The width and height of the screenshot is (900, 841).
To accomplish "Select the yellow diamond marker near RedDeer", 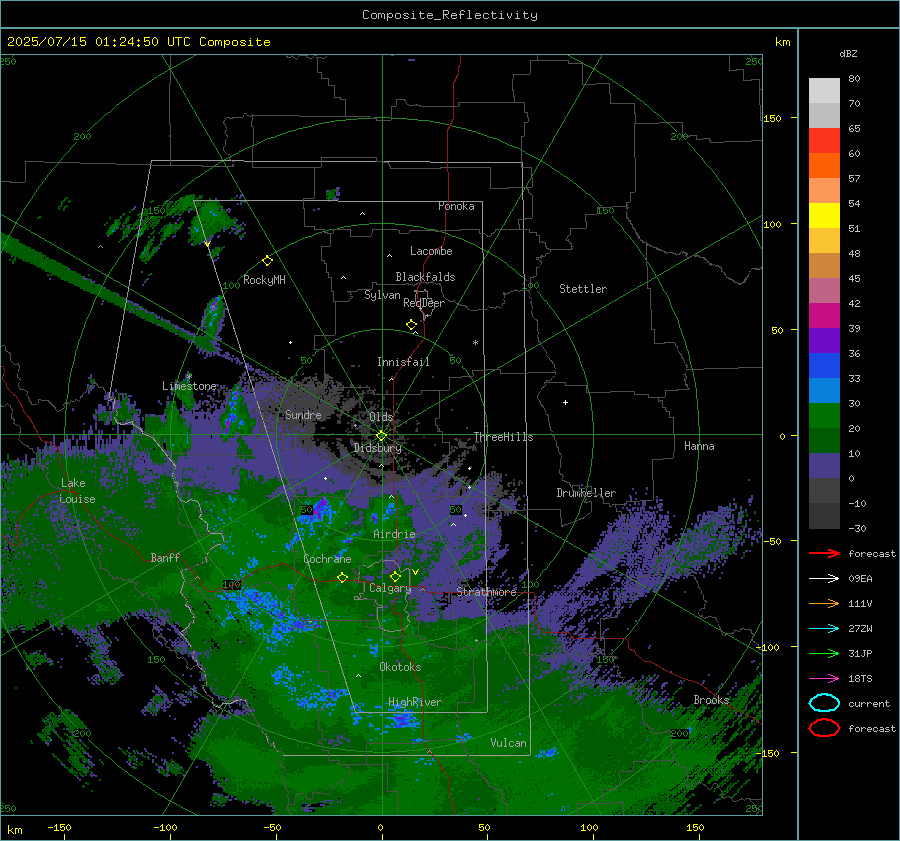I will click(x=411, y=325).
